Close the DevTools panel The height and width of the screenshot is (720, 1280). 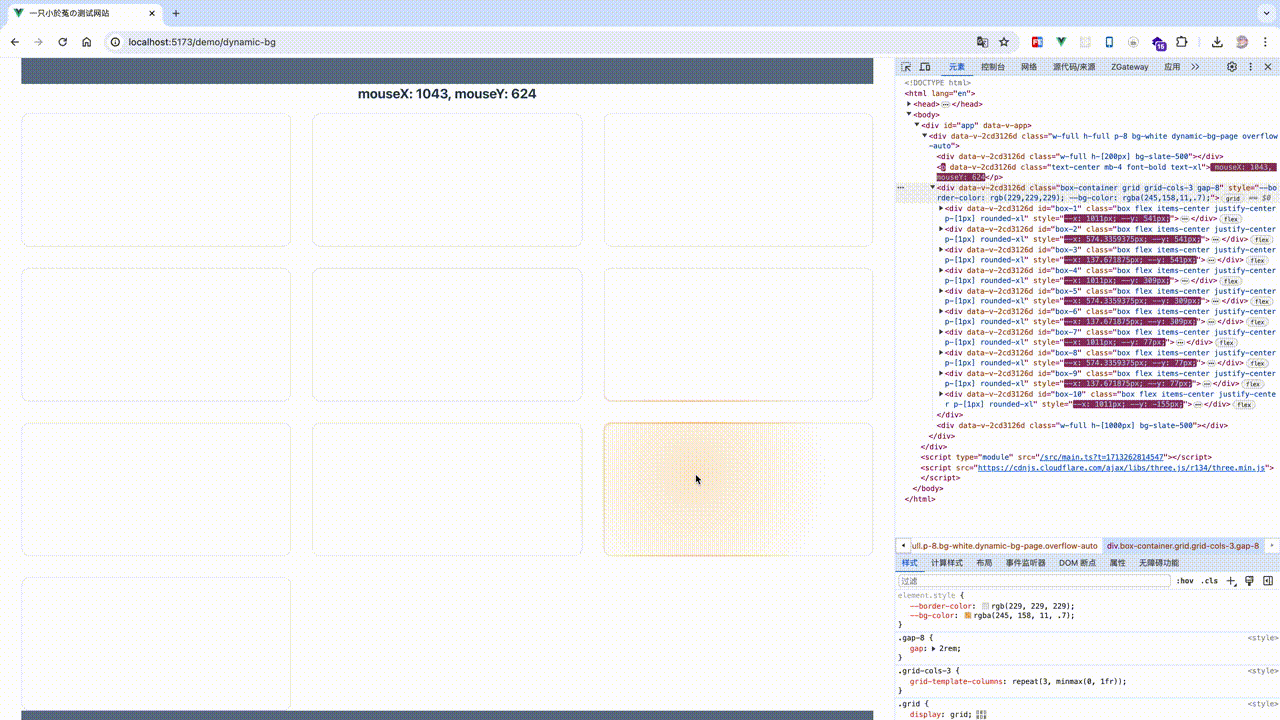point(1268,67)
